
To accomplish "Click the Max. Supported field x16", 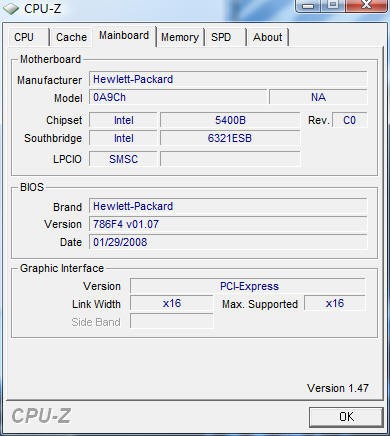I will (x=335, y=304).
